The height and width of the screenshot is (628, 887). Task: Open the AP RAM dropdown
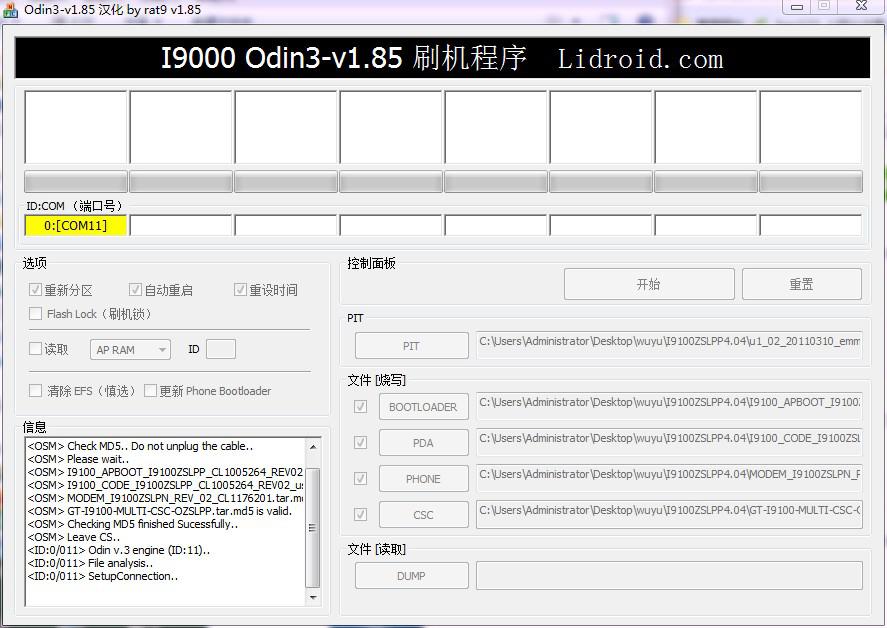pos(130,350)
